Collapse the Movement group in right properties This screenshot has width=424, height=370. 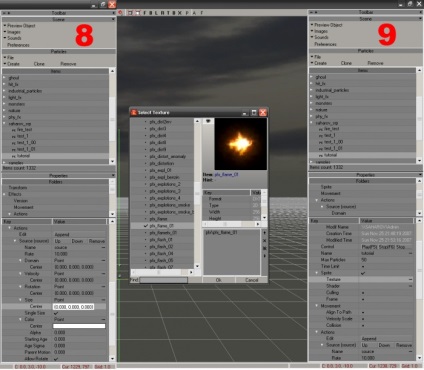317,306
